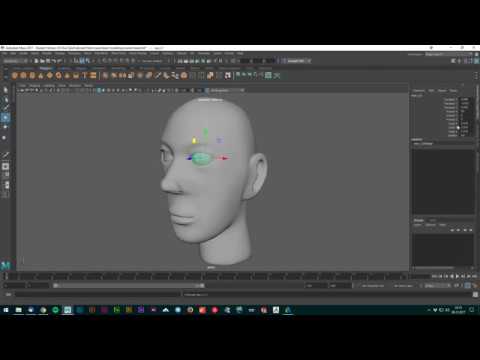Click the green Y-axis move manipulator arrow

point(206,132)
